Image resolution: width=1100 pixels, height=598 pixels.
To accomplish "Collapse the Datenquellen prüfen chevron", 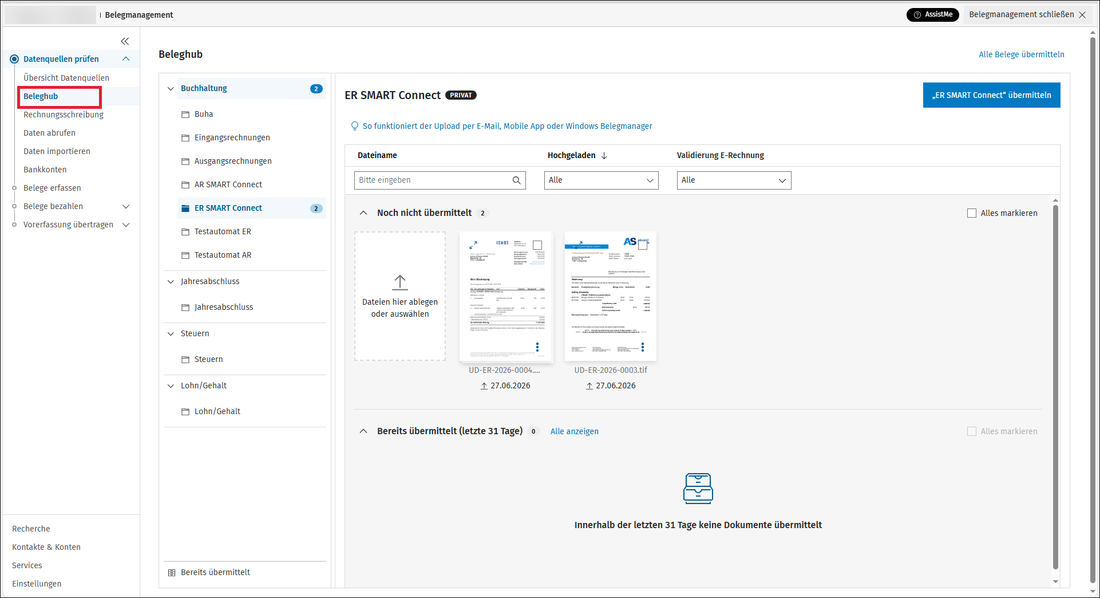I will click(x=126, y=60).
